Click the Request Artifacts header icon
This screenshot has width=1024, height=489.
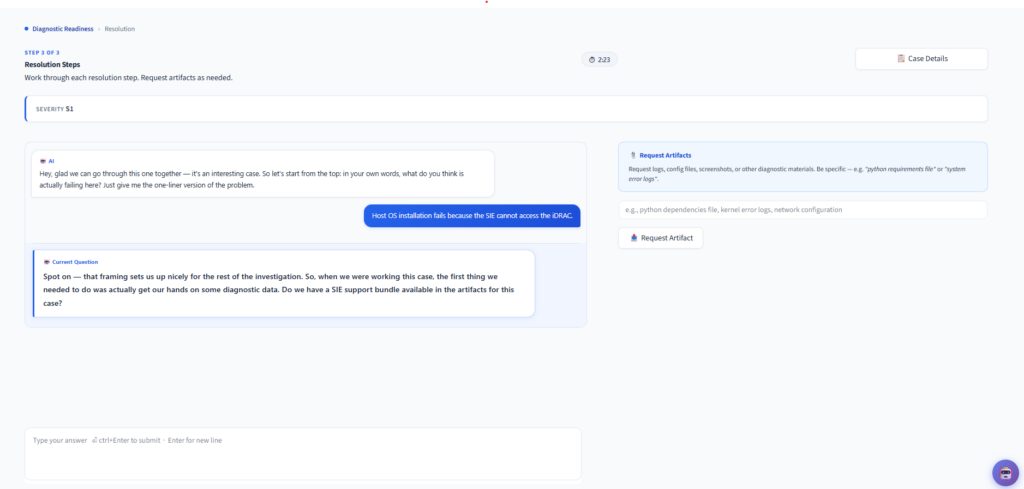point(633,156)
